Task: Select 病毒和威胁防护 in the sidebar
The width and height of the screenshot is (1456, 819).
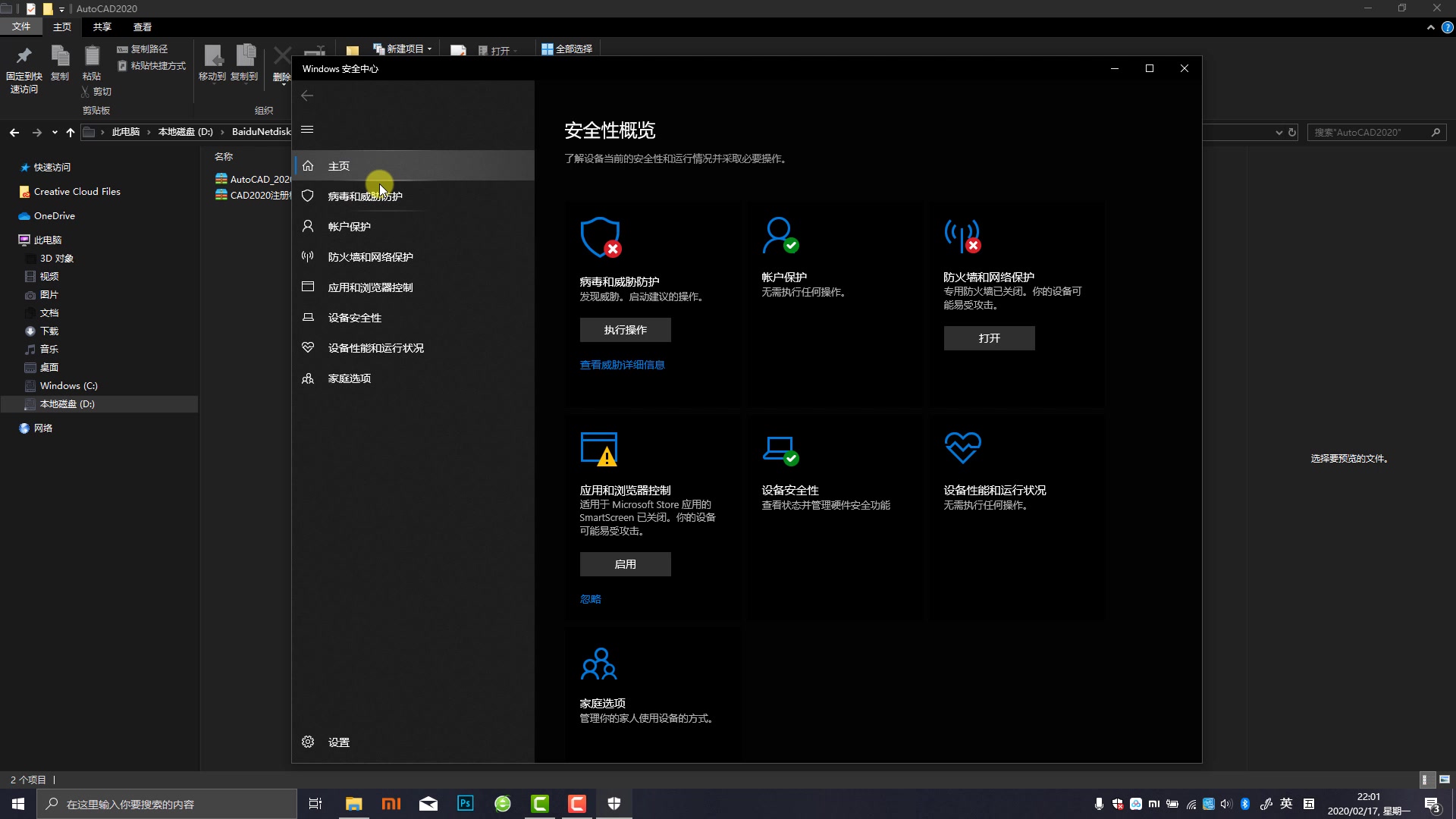Action: click(x=413, y=196)
